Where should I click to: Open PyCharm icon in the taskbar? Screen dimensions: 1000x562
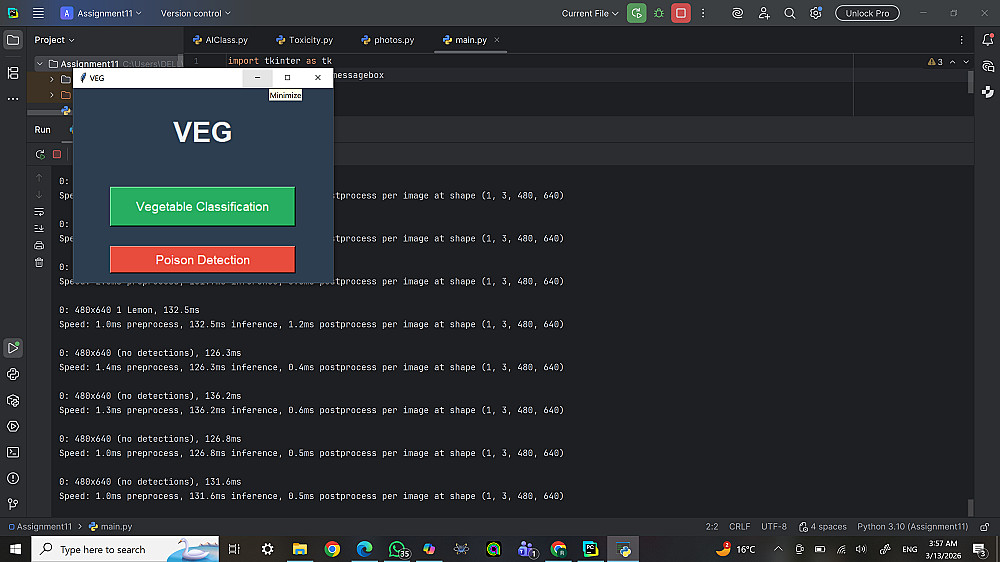(x=591, y=549)
